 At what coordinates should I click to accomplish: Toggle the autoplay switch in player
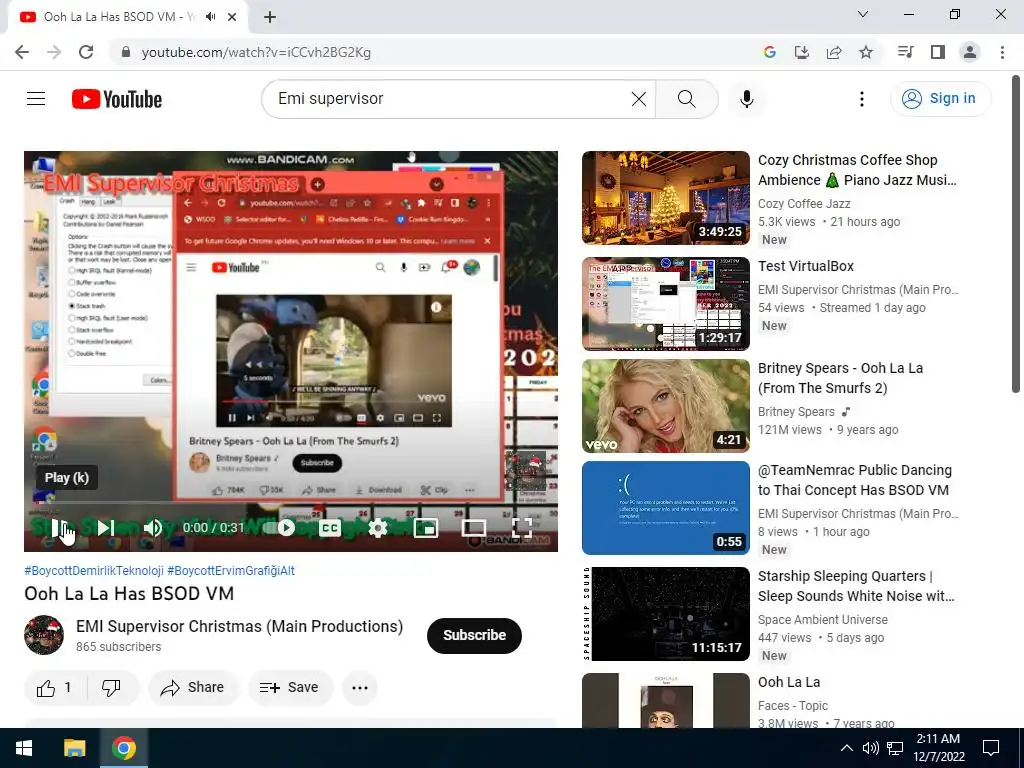(280, 528)
